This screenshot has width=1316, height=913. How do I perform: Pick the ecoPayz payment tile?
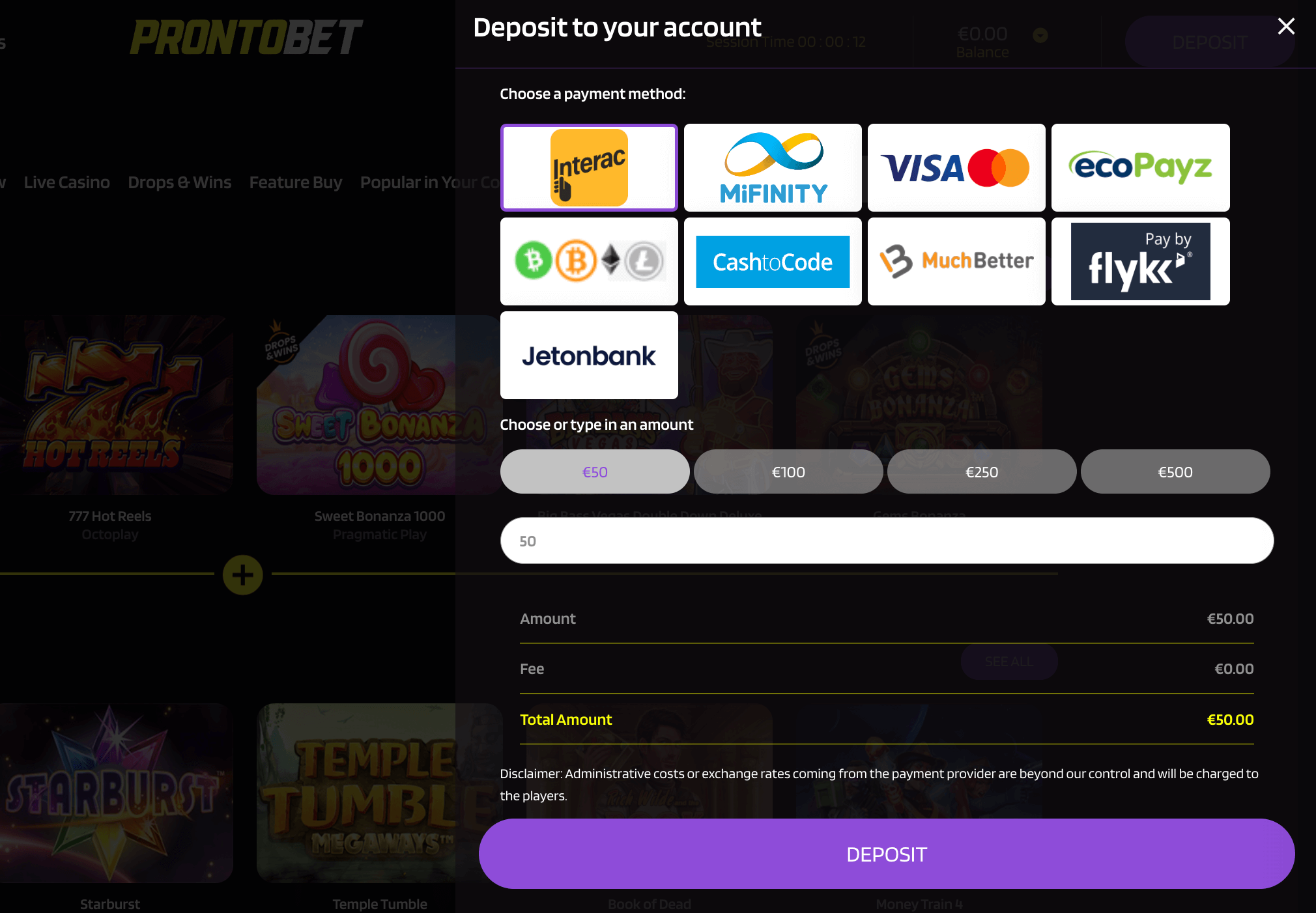pos(1141,167)
